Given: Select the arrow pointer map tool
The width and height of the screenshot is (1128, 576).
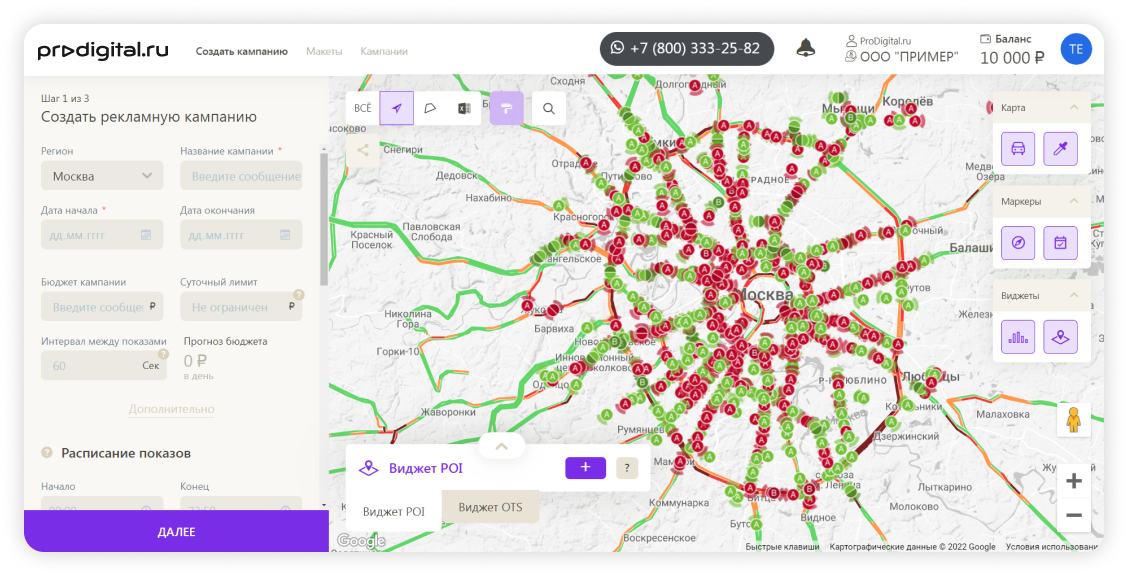Looking at the screenshot, I should point(396,108).
